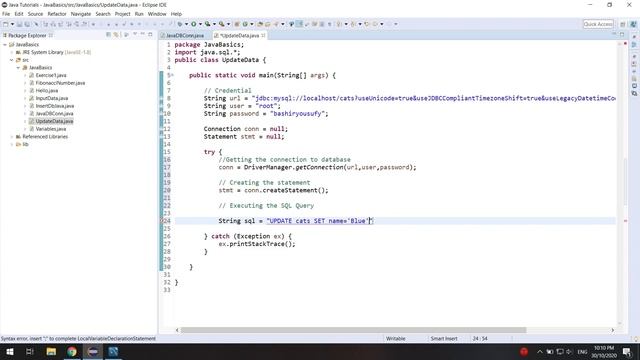Open the Window menu

157,14
